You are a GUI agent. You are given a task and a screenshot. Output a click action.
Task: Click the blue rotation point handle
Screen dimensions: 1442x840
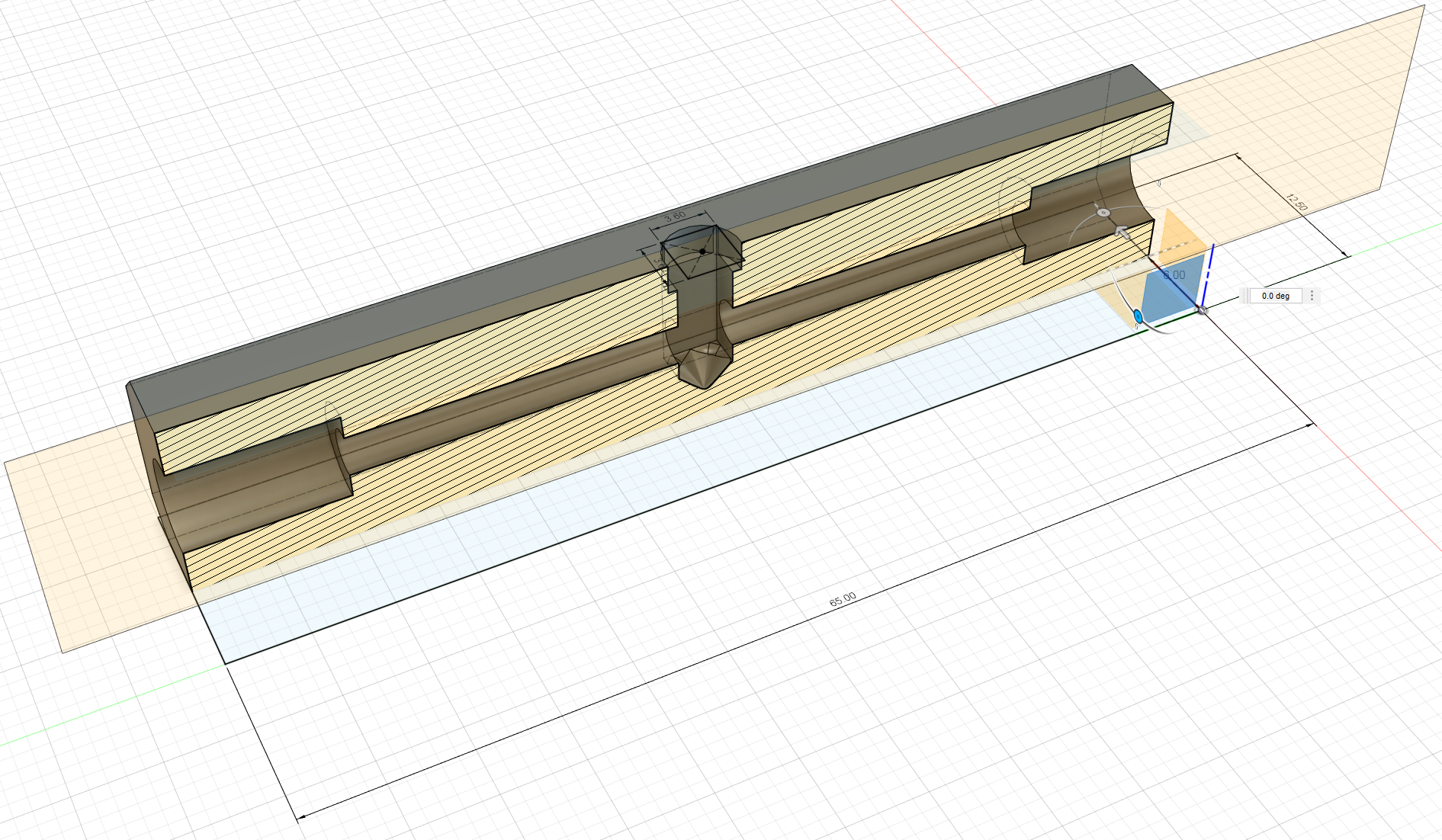tap(1138, 317)
